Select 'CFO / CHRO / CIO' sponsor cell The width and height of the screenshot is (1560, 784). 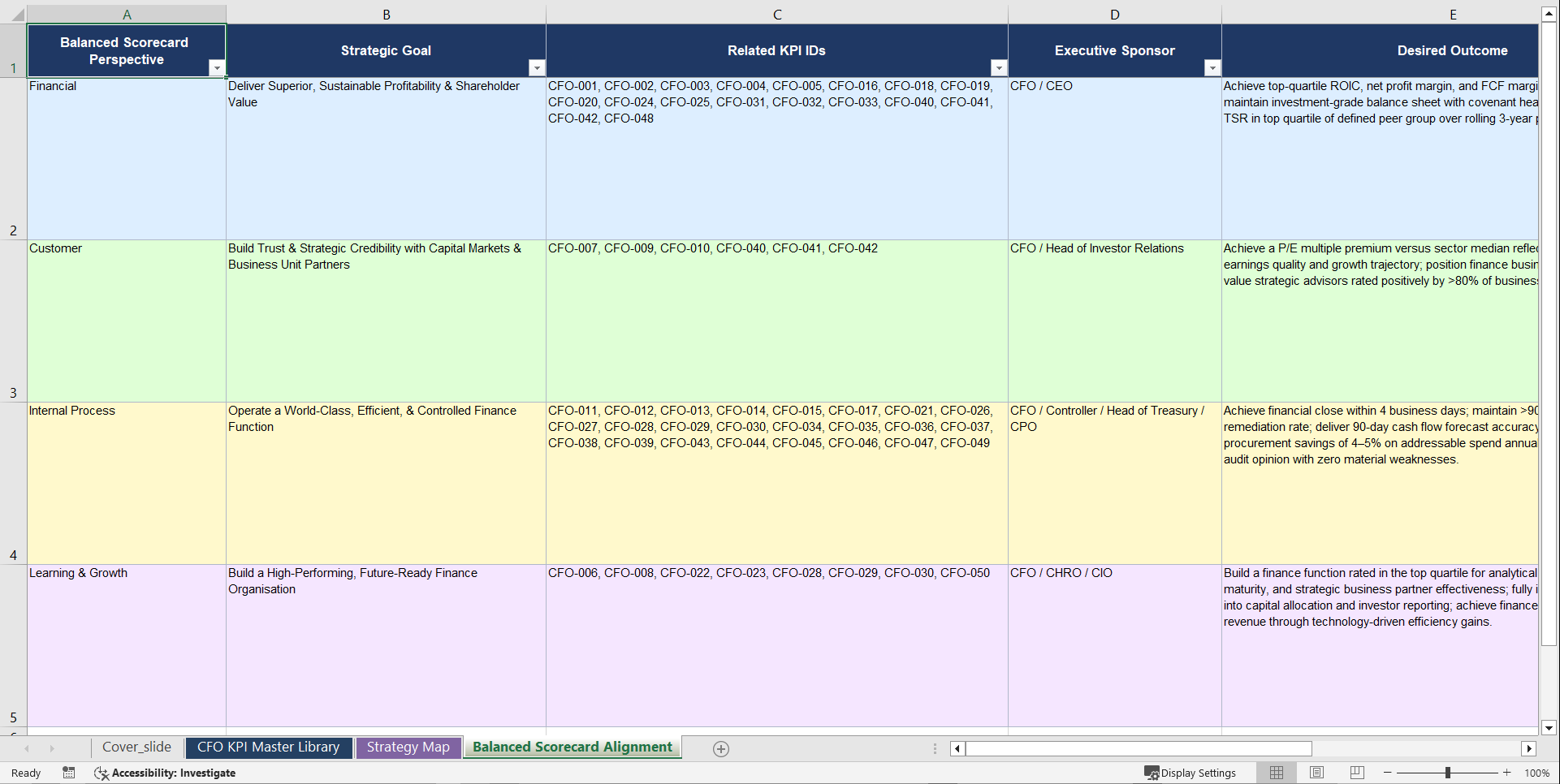[x=1115, y=645]
